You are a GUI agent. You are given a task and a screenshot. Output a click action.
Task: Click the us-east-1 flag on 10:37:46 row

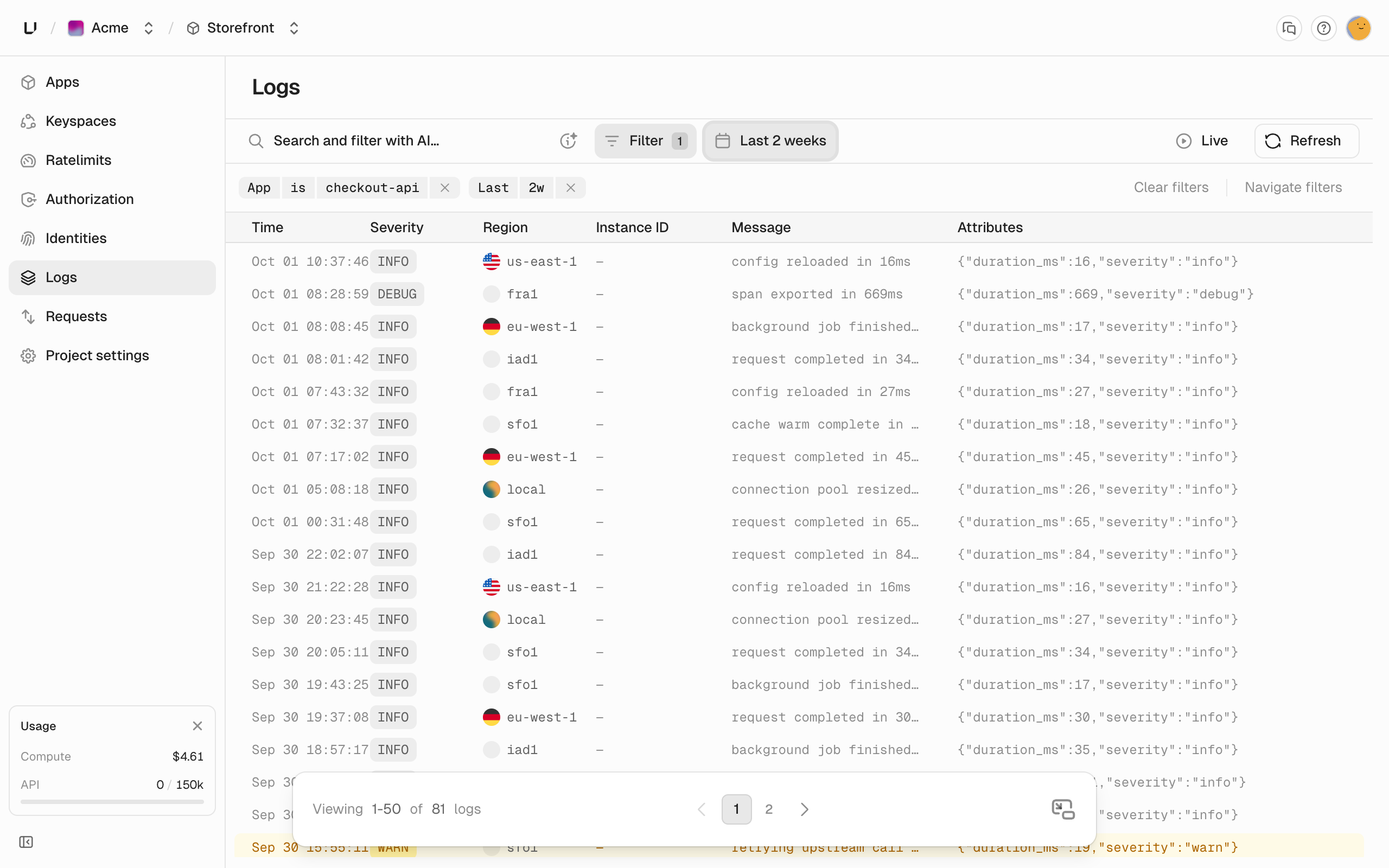pos(492,261)
